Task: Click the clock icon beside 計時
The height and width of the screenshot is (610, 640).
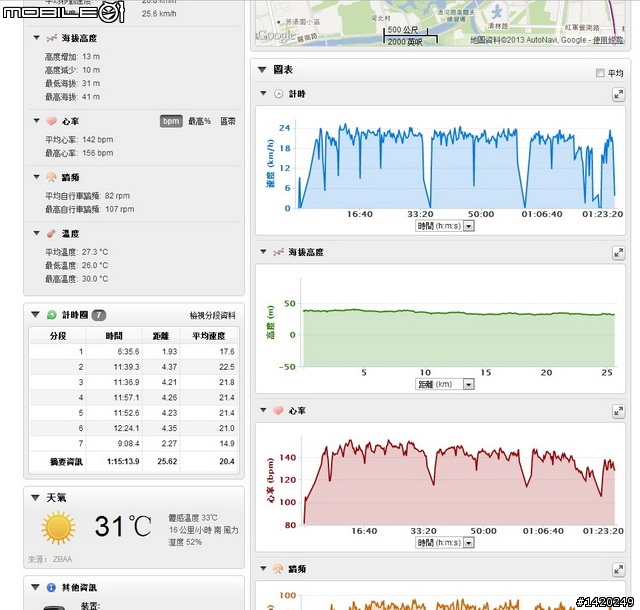Action: [x=278, y=94]
